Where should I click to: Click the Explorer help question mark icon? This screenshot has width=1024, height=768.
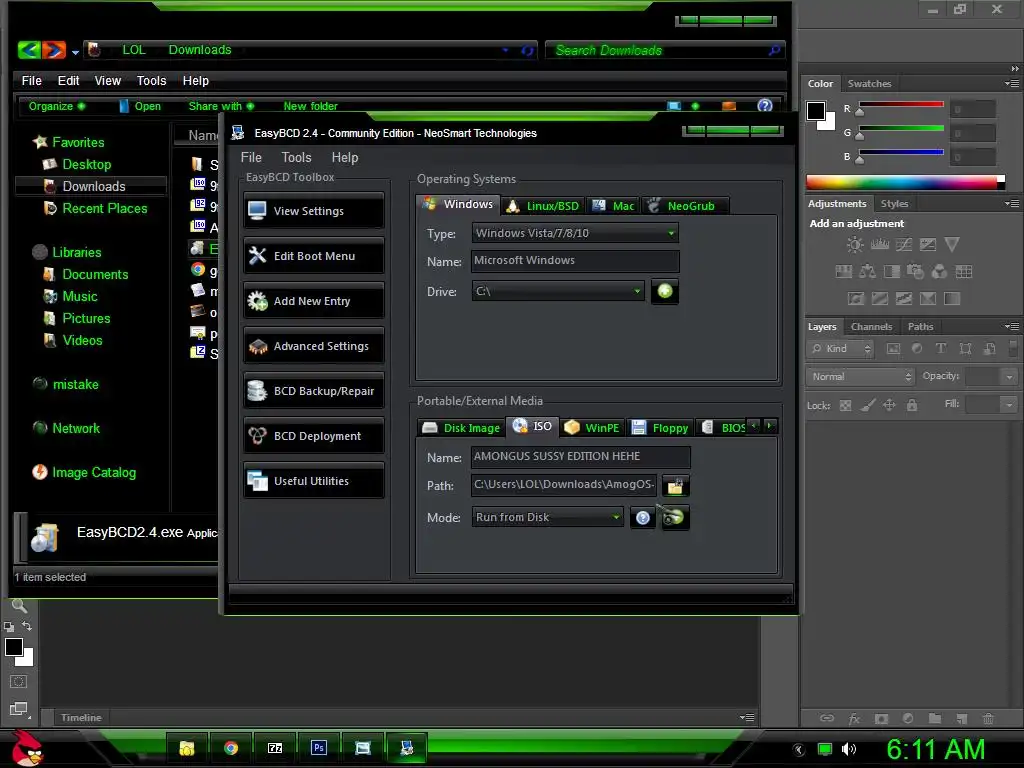pyautogui.click(x=765, y=106)
